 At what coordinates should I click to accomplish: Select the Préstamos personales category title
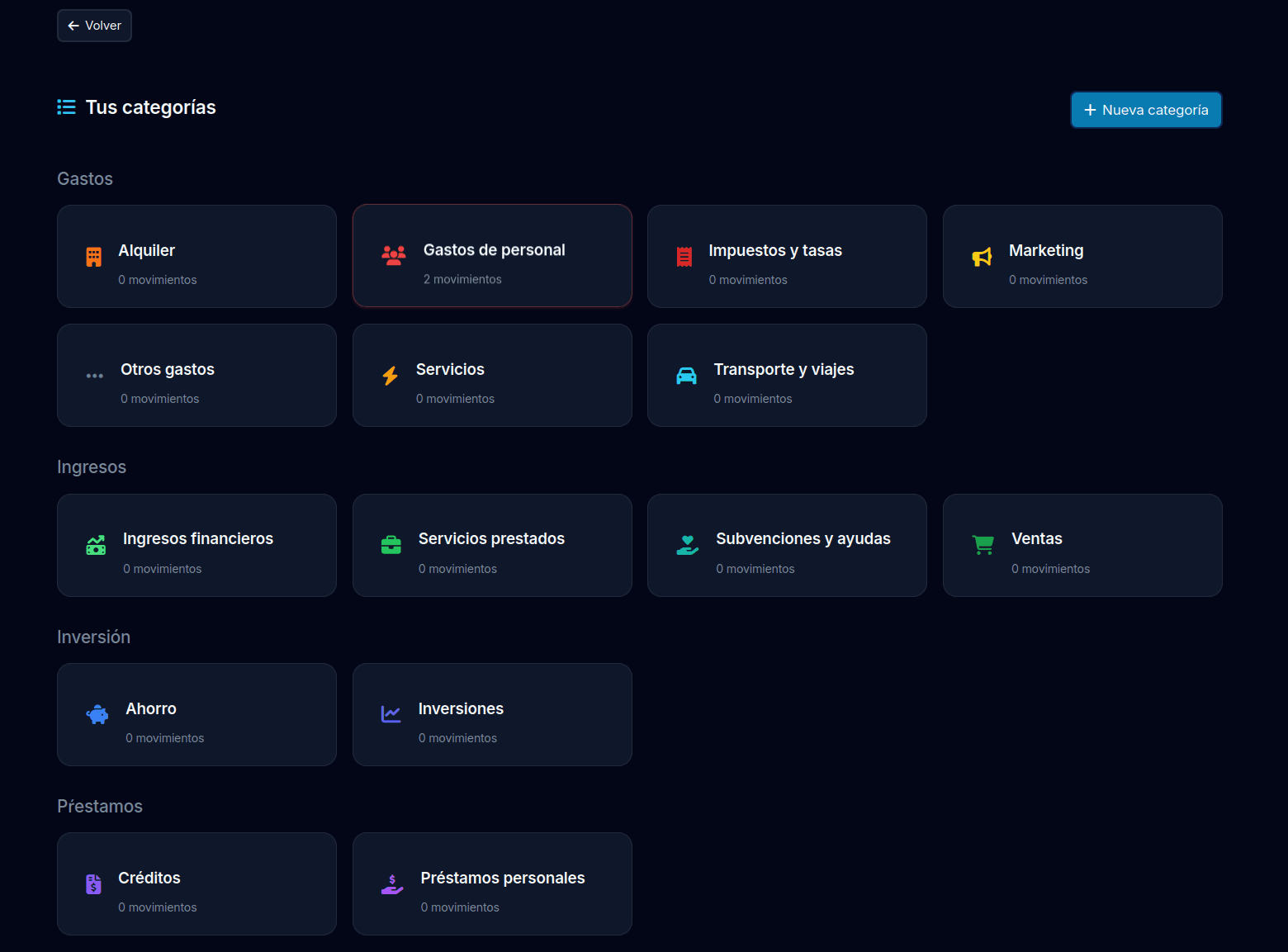pos(503,878)
